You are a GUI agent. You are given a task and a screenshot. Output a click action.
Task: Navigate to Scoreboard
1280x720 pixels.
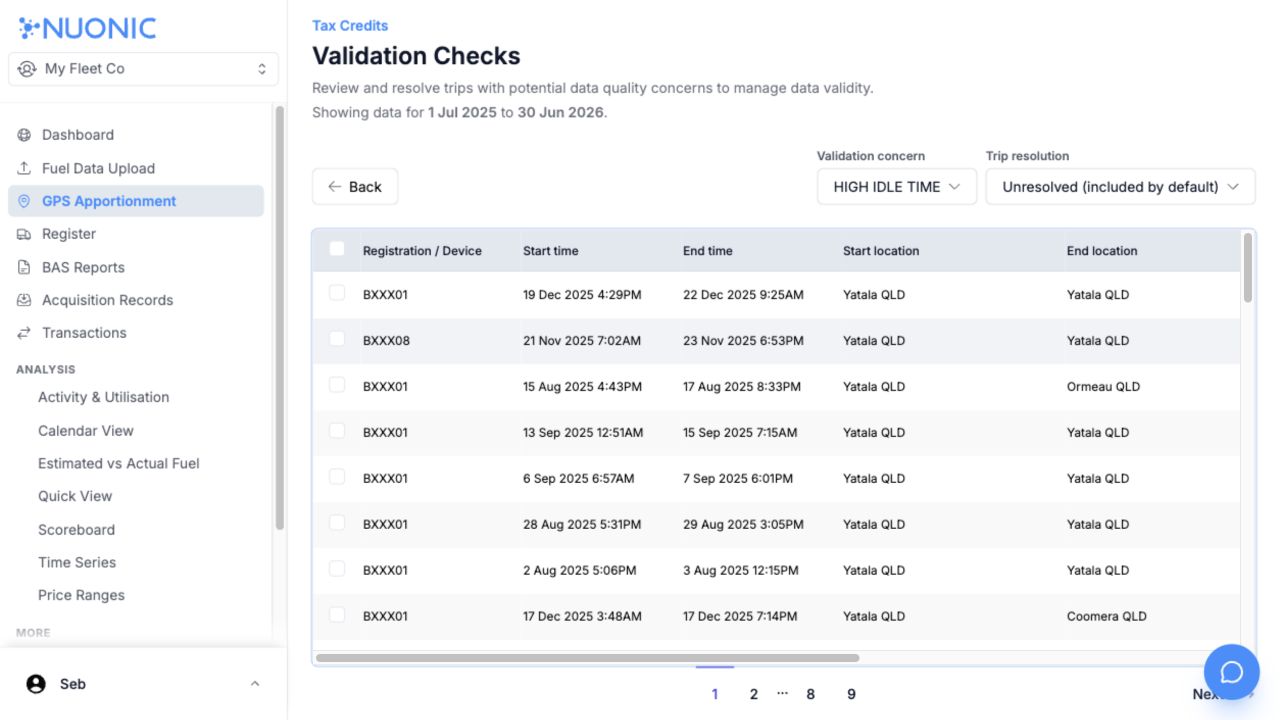click(x=77, y=530)
